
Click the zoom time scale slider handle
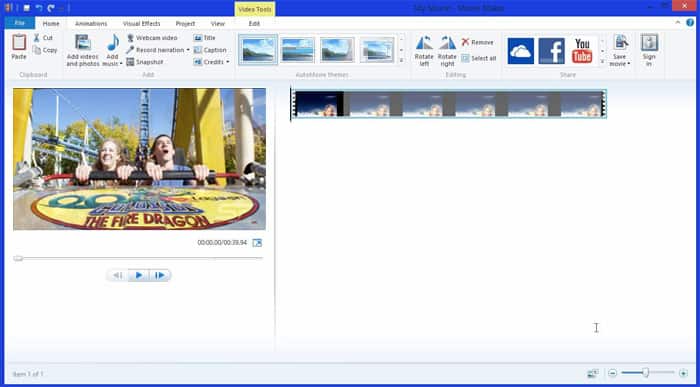tap(645, 372)
